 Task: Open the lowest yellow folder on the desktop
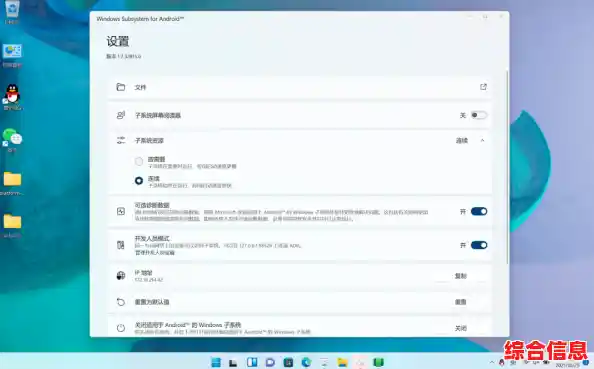[x=12, y=226]
